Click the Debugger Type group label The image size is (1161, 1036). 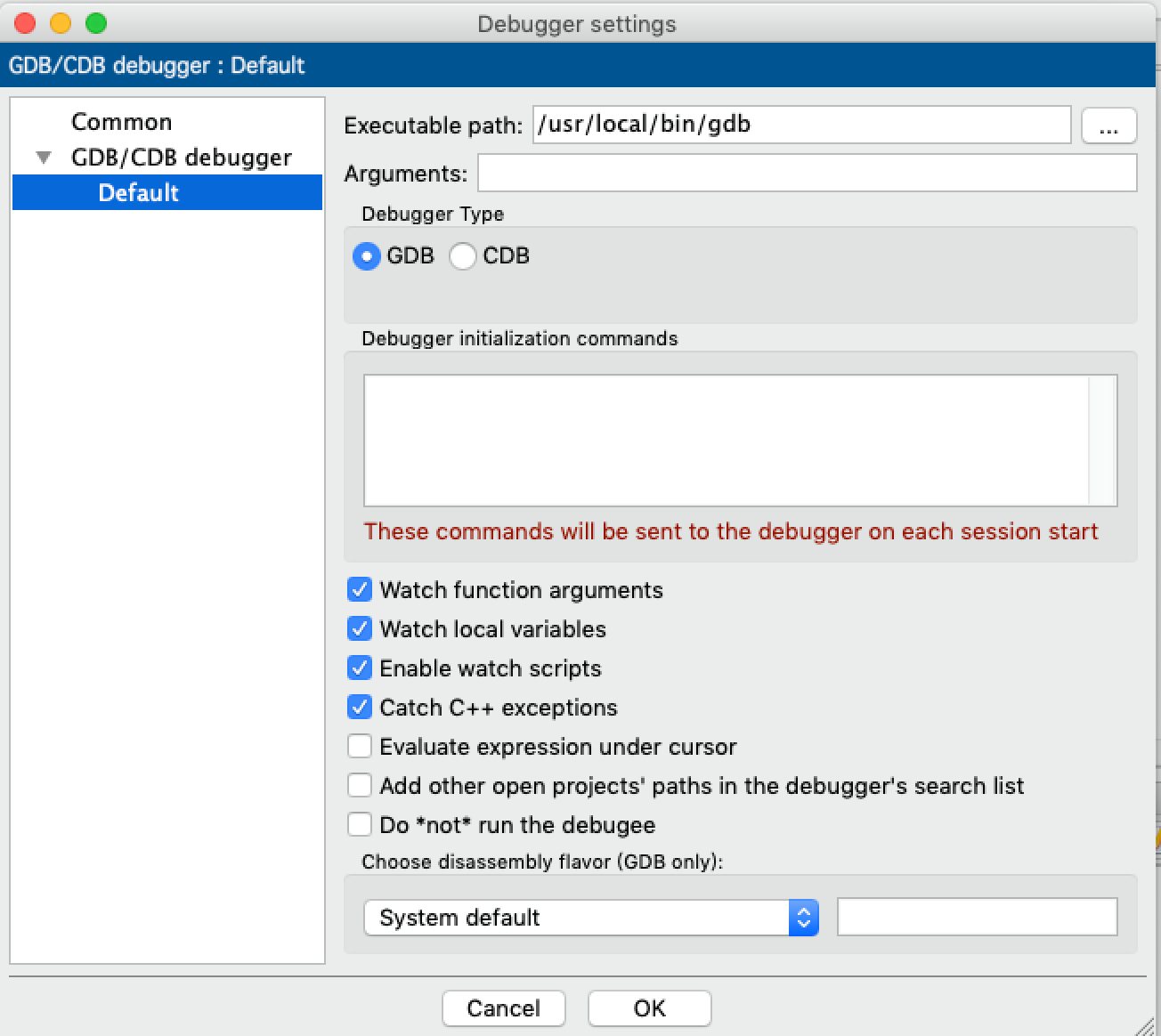[433, 214]
